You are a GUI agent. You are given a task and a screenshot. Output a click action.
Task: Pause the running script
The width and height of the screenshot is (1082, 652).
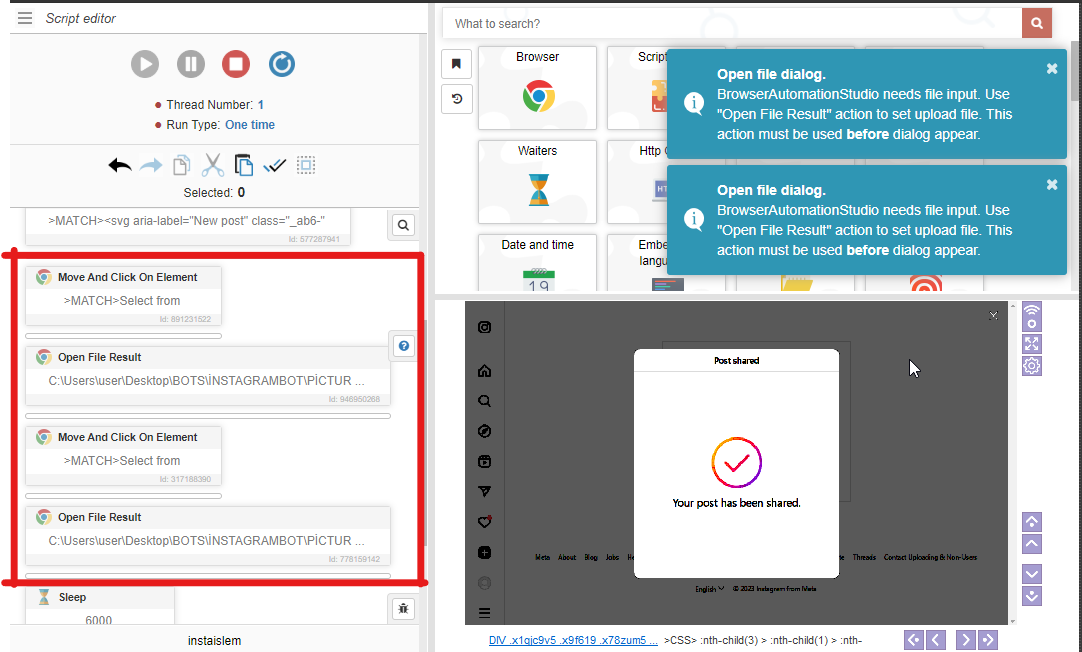(x=190, y=65)
